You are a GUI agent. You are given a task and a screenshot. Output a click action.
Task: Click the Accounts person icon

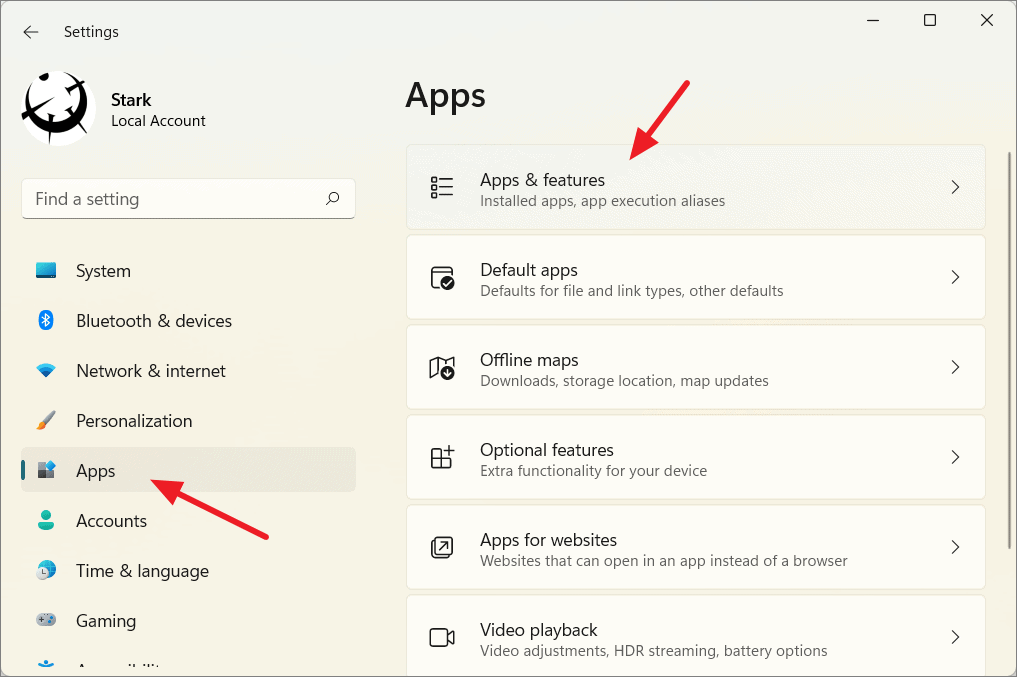[46, 521]
